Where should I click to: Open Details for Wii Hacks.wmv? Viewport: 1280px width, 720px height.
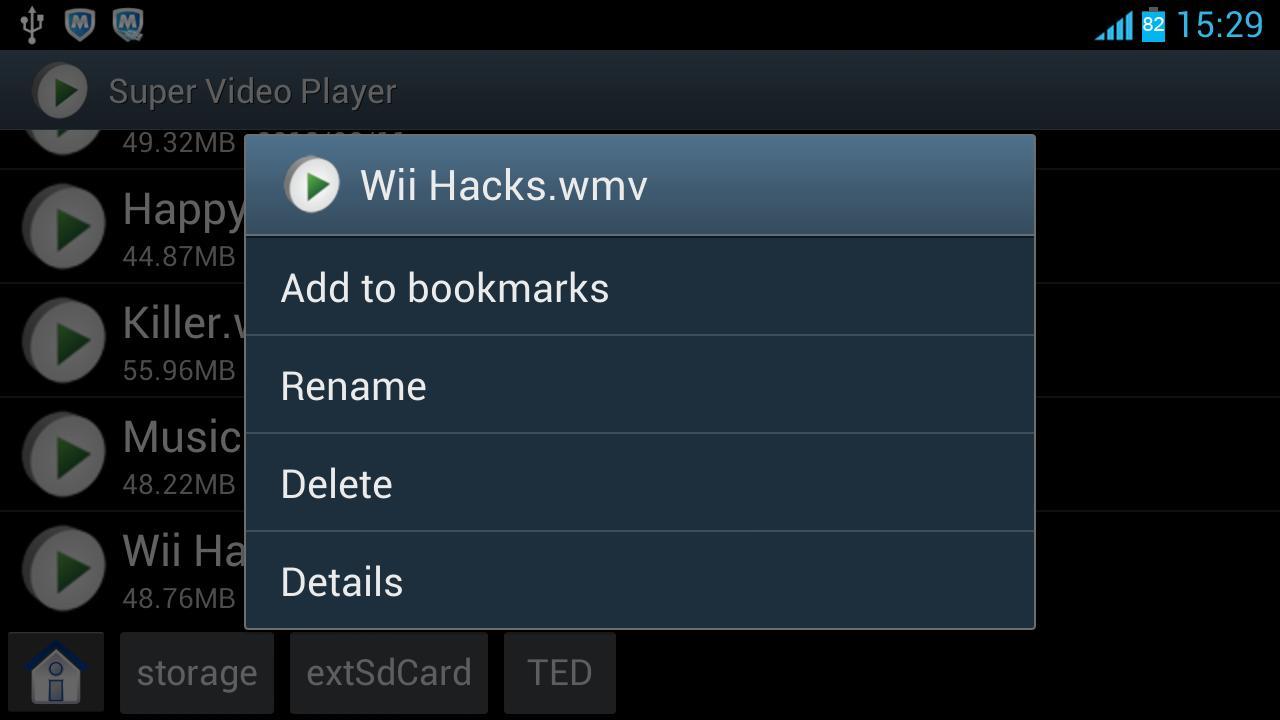pyautogui.click(x=640, y=581)
